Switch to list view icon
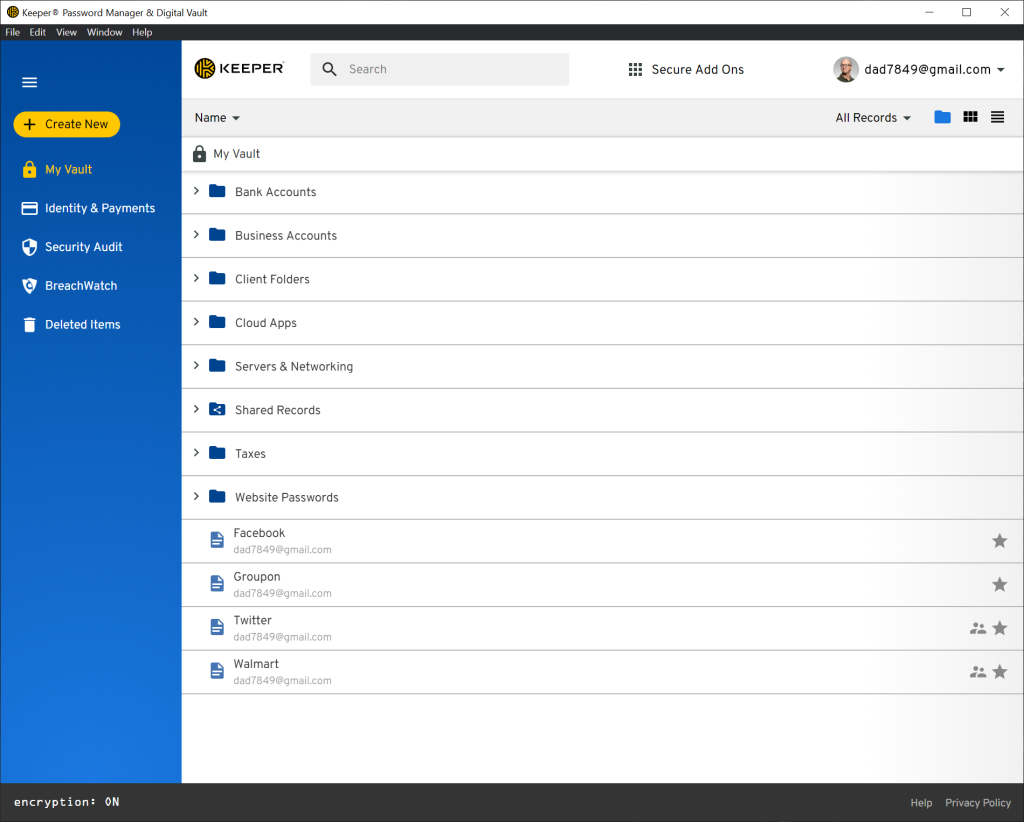The width and height of the screenshot is (1024, 822). (x=997, y=117)
